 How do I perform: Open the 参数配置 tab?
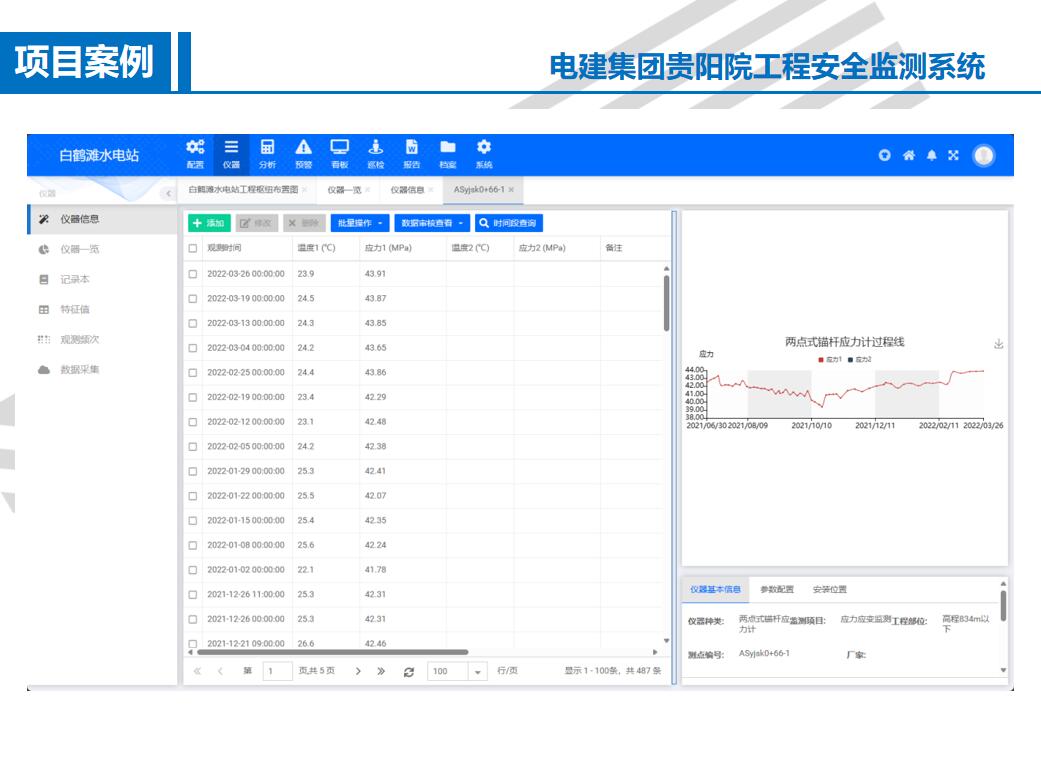click(777, 590)
